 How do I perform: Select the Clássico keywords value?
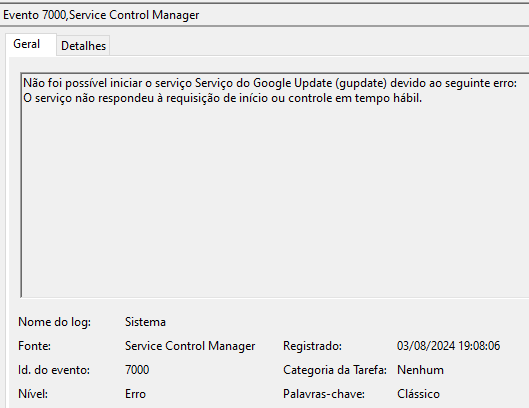pos(418,394)
